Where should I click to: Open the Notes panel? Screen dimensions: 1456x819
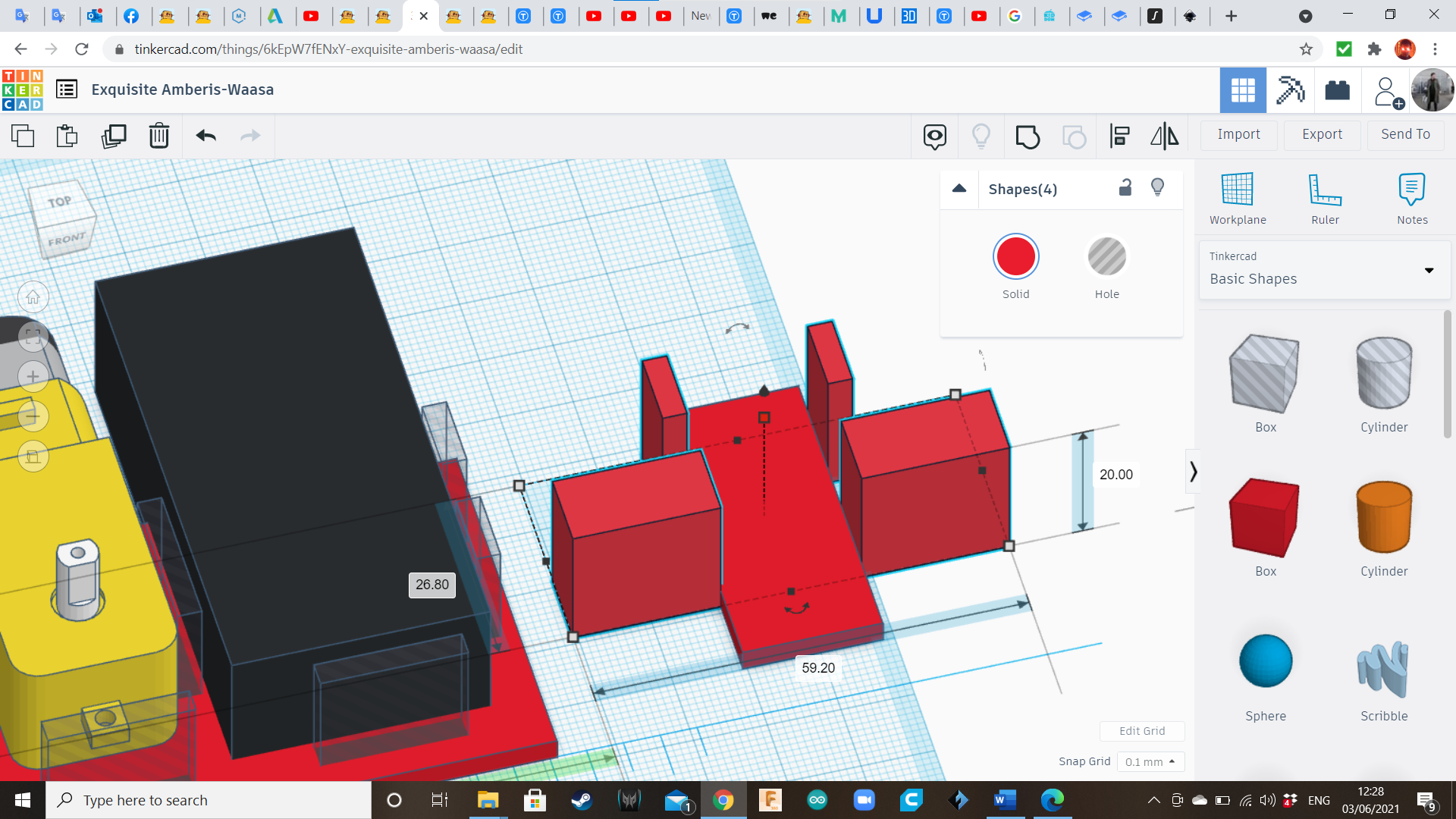[1411, 197]
